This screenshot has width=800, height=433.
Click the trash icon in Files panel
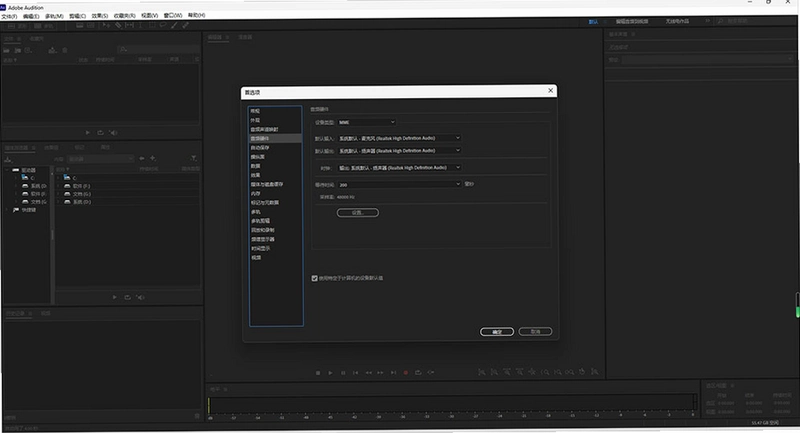pyautogui.click(x=65, y=50)
